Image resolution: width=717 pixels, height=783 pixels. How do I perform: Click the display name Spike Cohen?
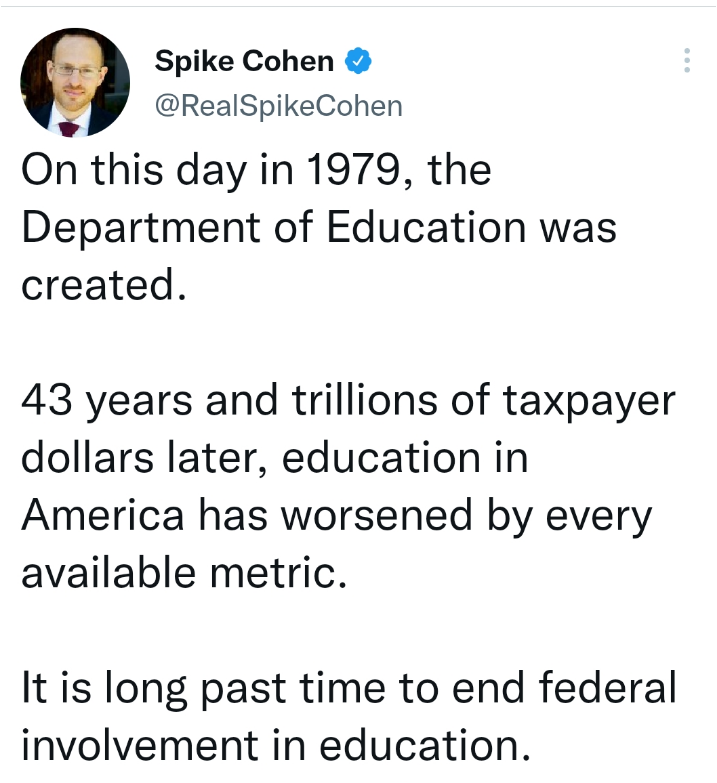(x=244, y=61)
